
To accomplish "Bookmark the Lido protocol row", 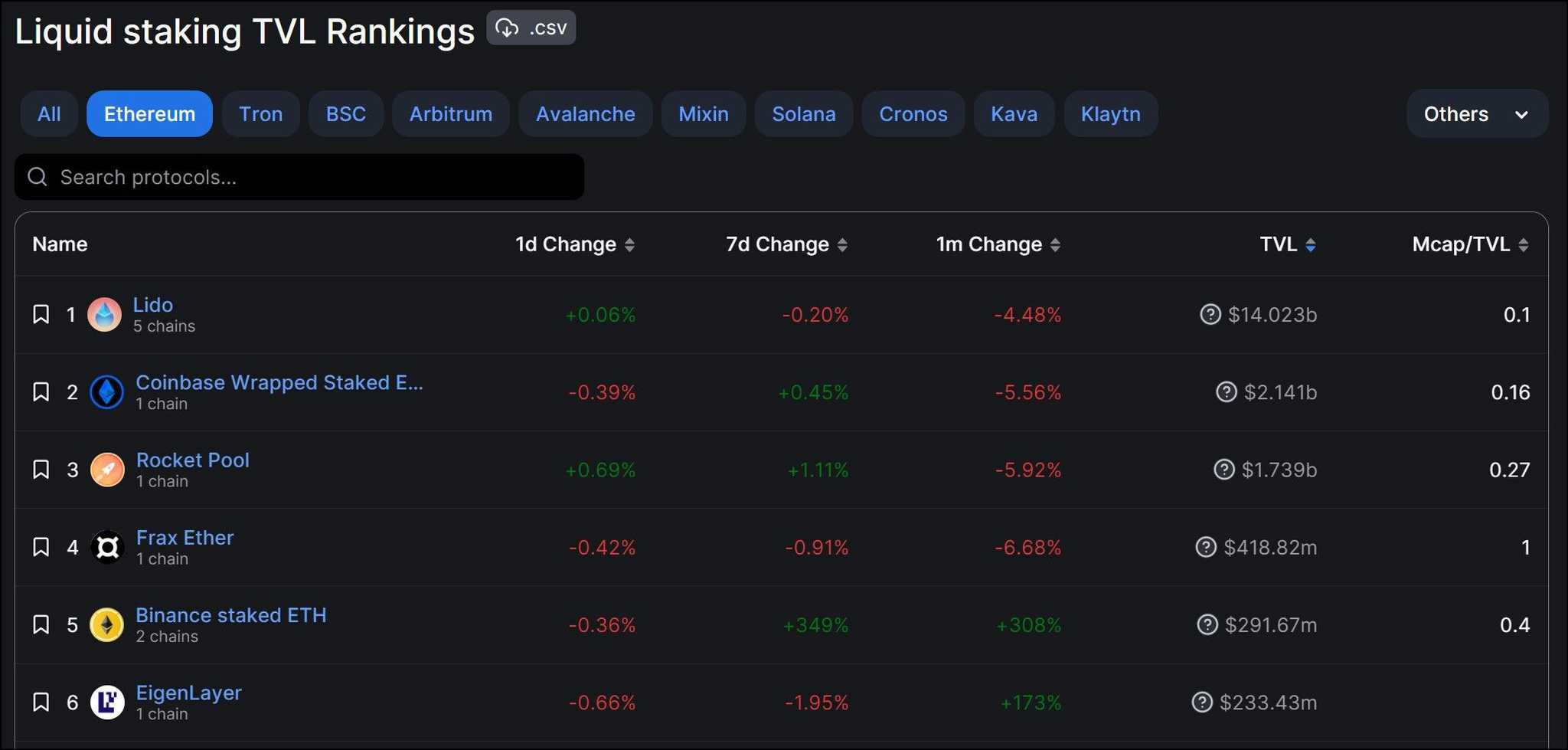I will [x=41, y=314].
